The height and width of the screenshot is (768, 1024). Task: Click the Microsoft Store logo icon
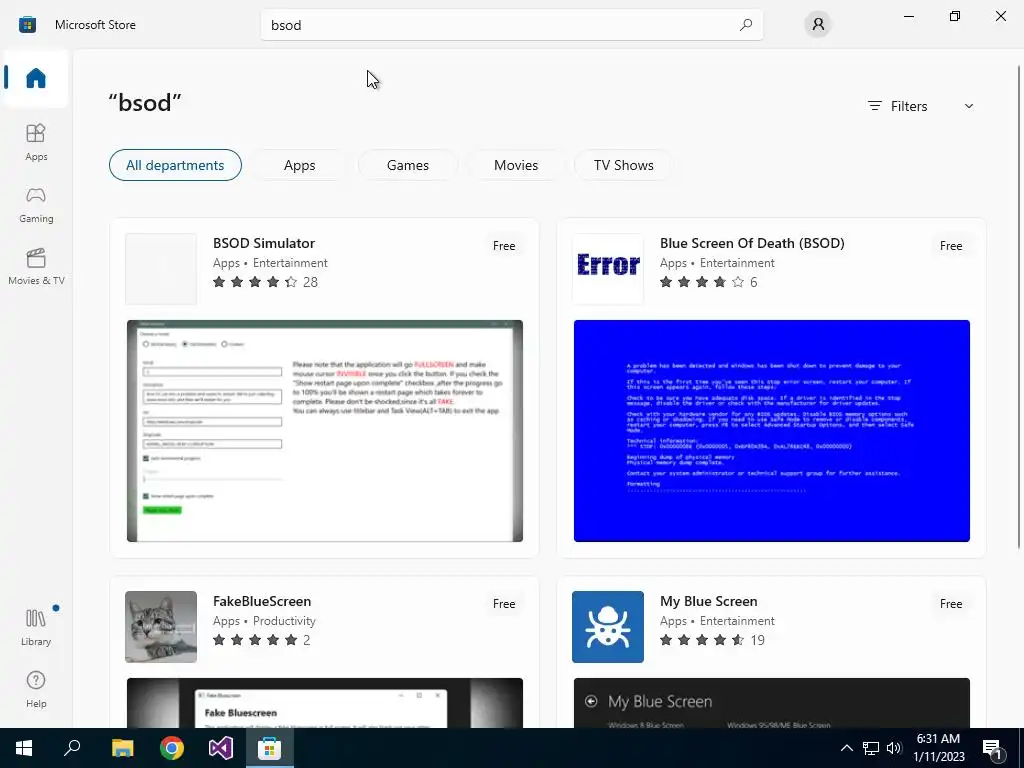pos(27,25)
